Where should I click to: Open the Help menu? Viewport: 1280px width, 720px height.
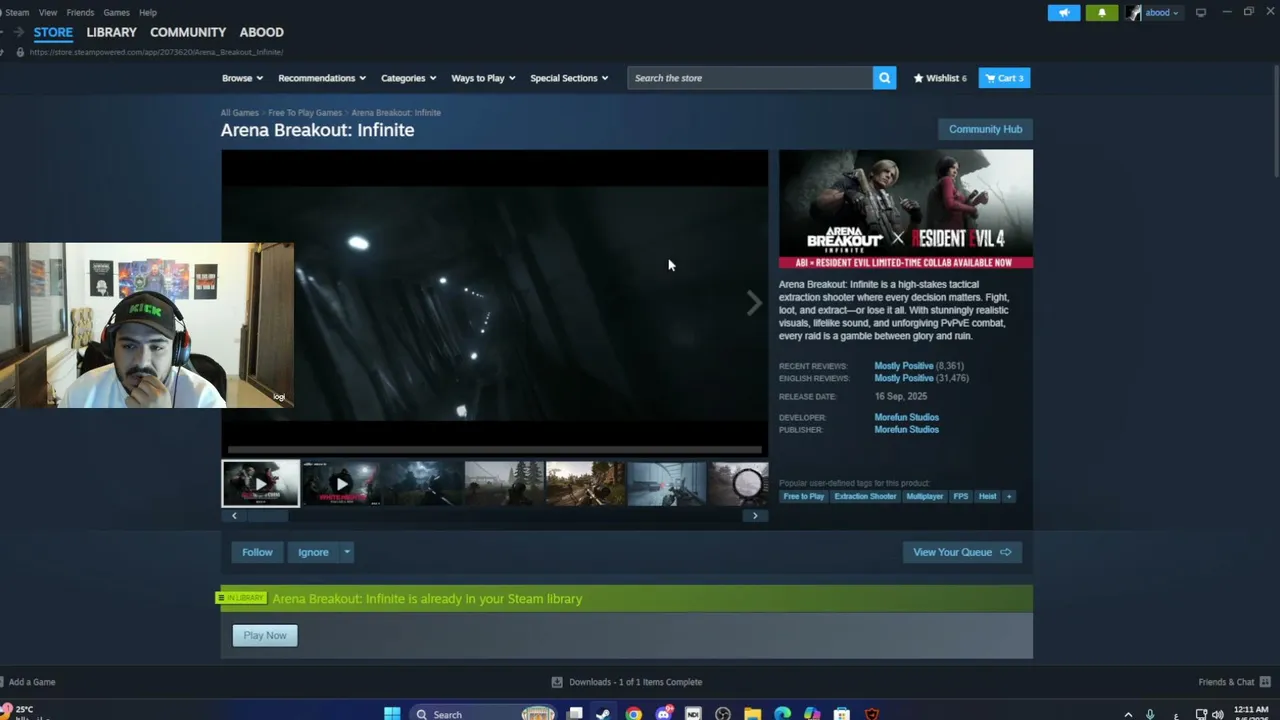pyautogui.click(x=148, y=13)
